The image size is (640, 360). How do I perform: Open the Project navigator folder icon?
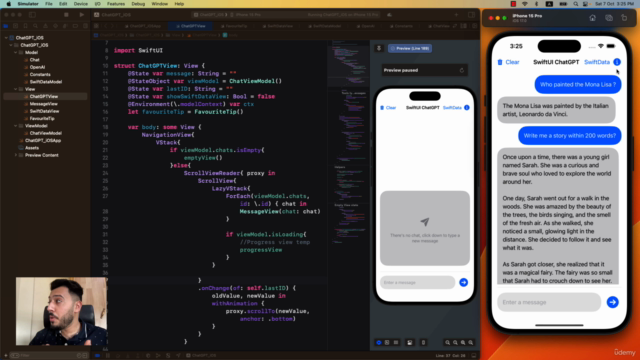[x=6, y=26]
